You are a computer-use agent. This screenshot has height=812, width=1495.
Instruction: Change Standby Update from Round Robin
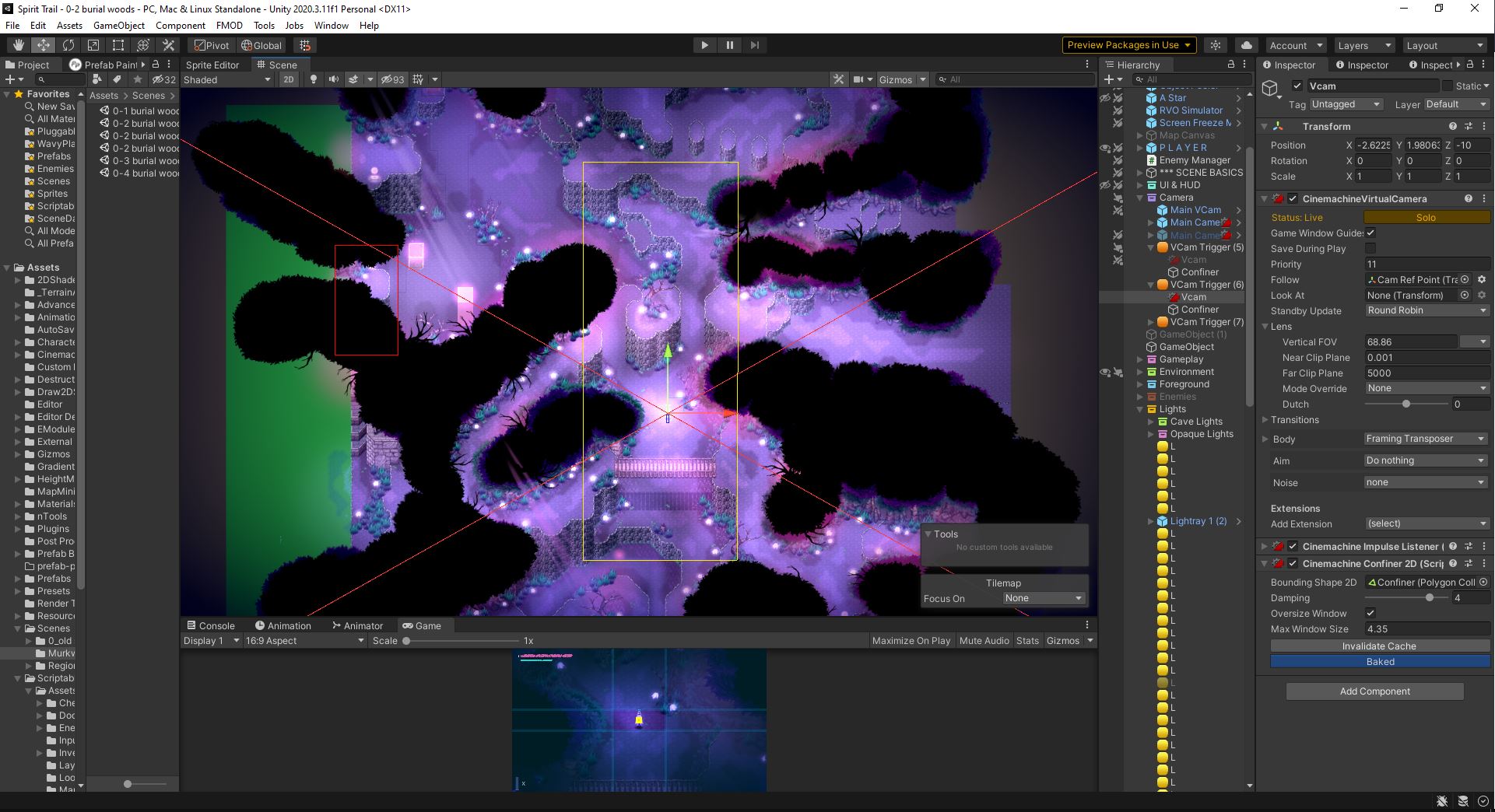click(x=1426, y=310)
